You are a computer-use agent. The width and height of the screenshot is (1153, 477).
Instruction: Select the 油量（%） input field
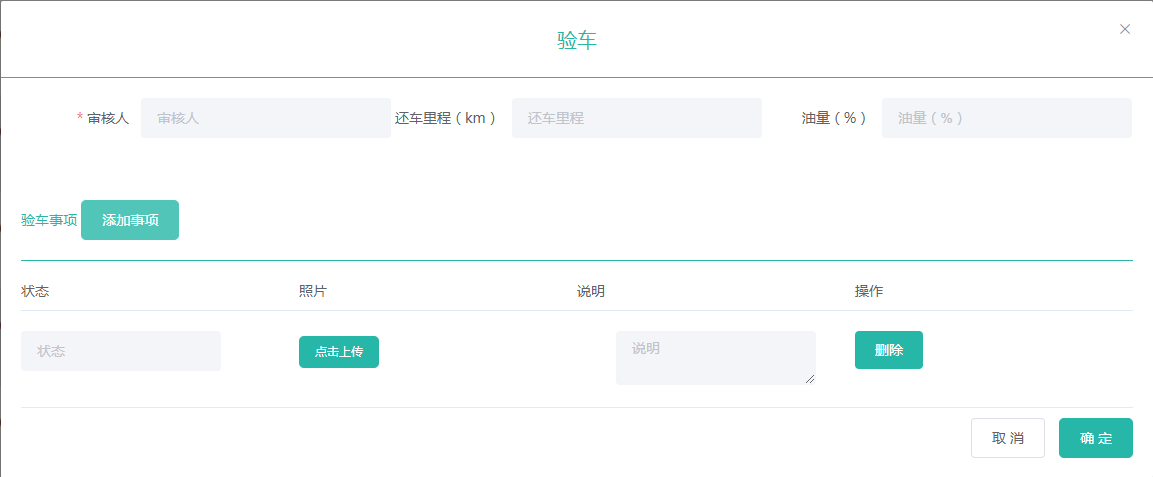click(x=1006, y=118)
